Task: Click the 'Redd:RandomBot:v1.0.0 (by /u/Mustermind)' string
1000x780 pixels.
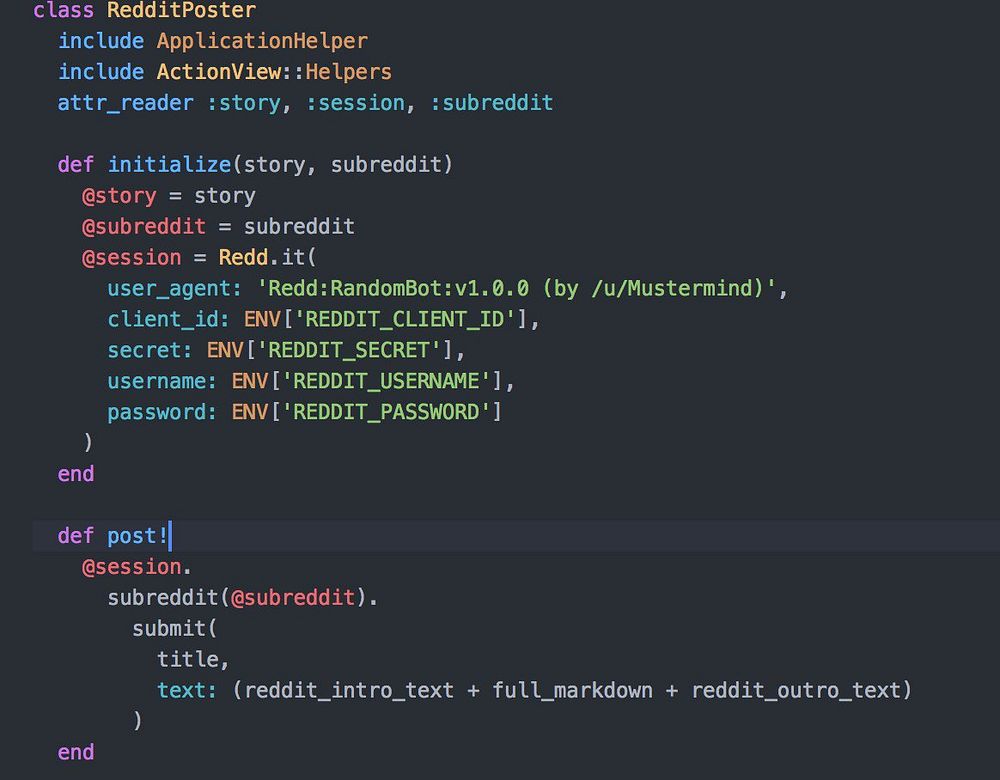Action: tap(517, 288)
